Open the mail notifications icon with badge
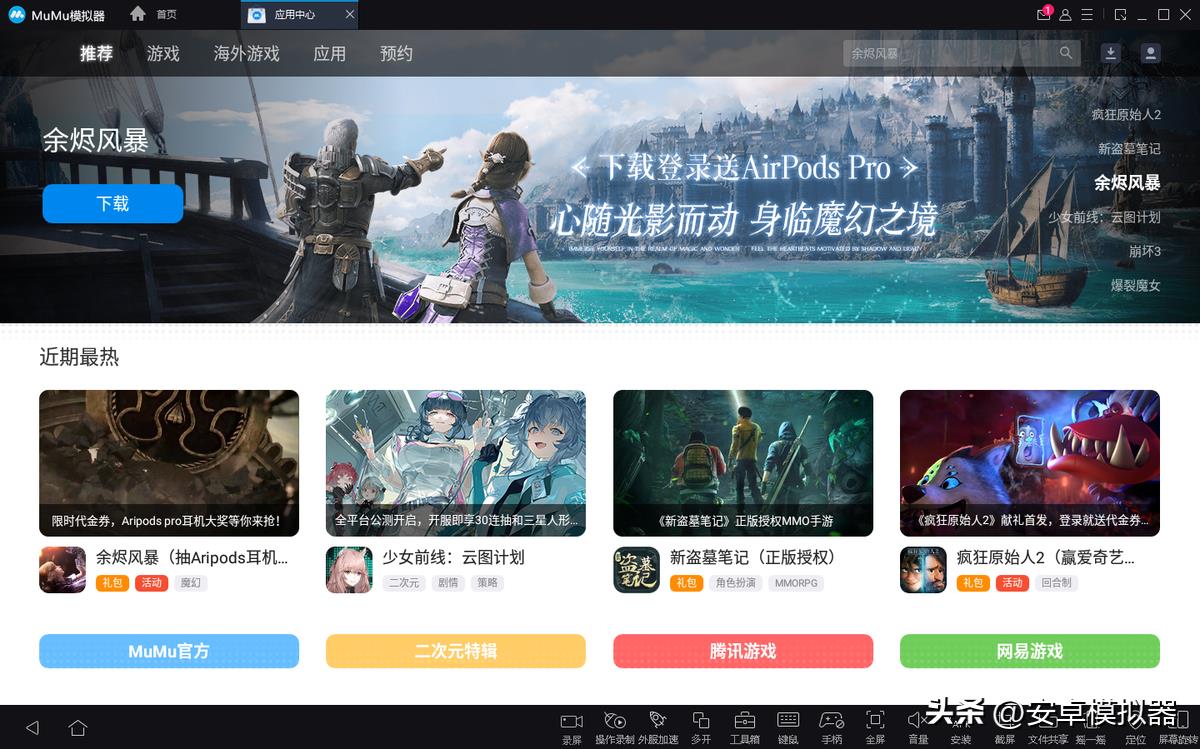Screen dimensions: 1200x749 coord(1044,14)
